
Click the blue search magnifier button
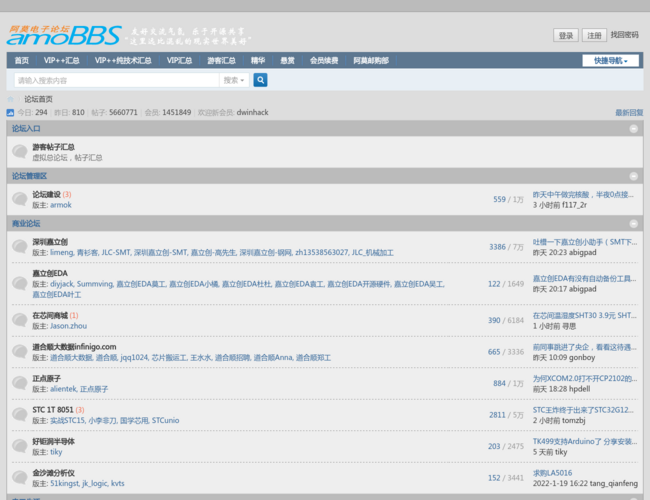pos(260,80)
